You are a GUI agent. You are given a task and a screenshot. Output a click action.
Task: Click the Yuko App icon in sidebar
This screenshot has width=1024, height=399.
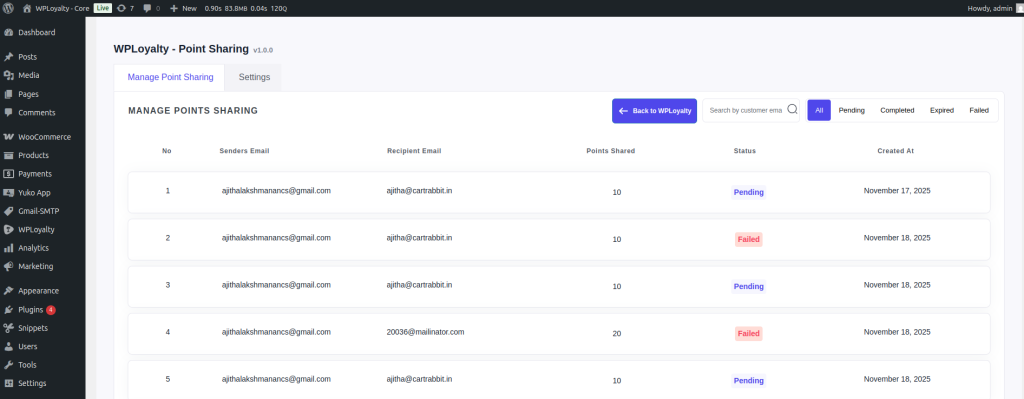pos(8,193)
